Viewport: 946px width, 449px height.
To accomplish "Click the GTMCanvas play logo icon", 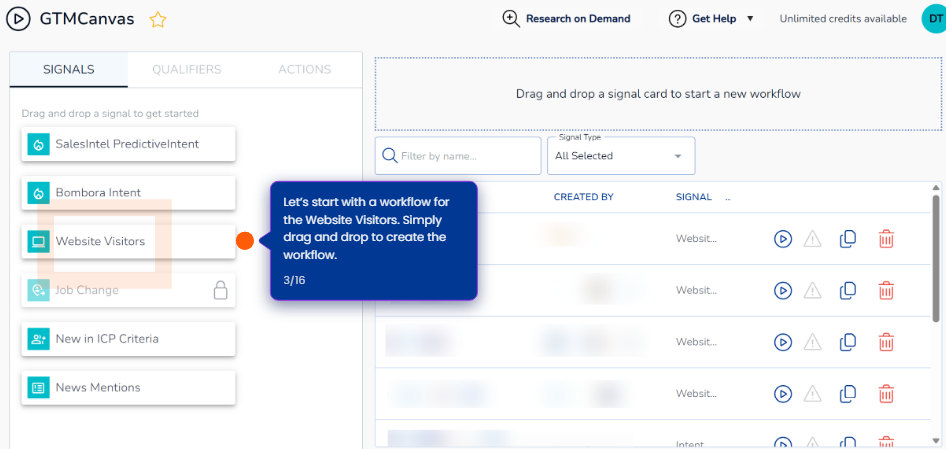I will (19, 19).
